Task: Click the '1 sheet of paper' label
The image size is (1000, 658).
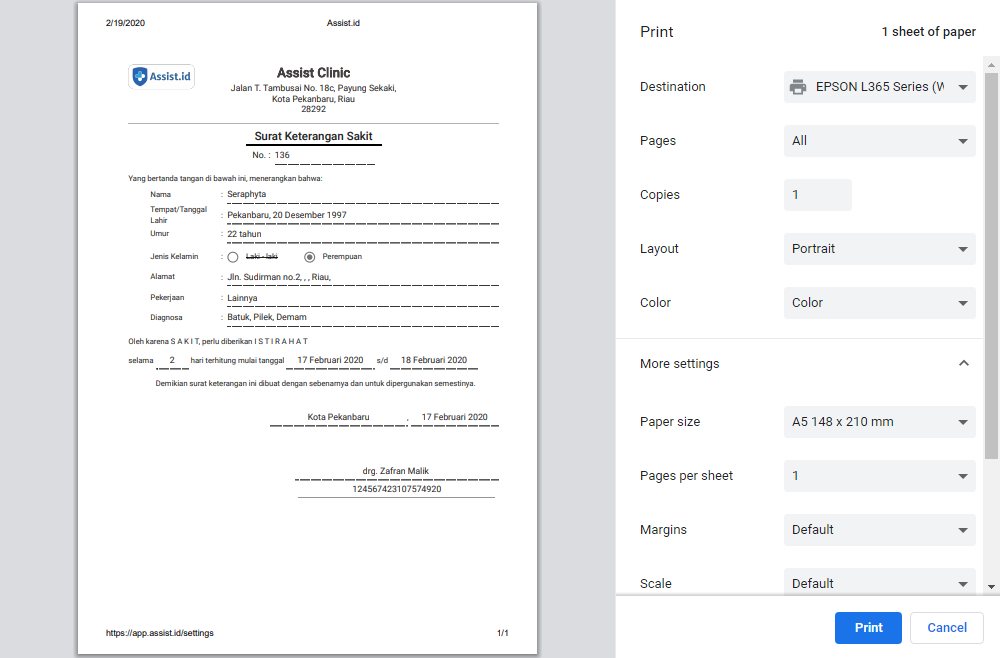Action: tap(929, 32)
